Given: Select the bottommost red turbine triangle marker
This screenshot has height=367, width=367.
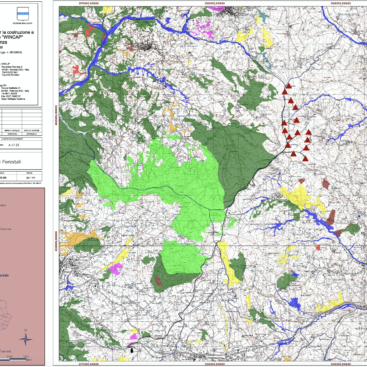Looking at the screenshot, I should pos(305,158).
